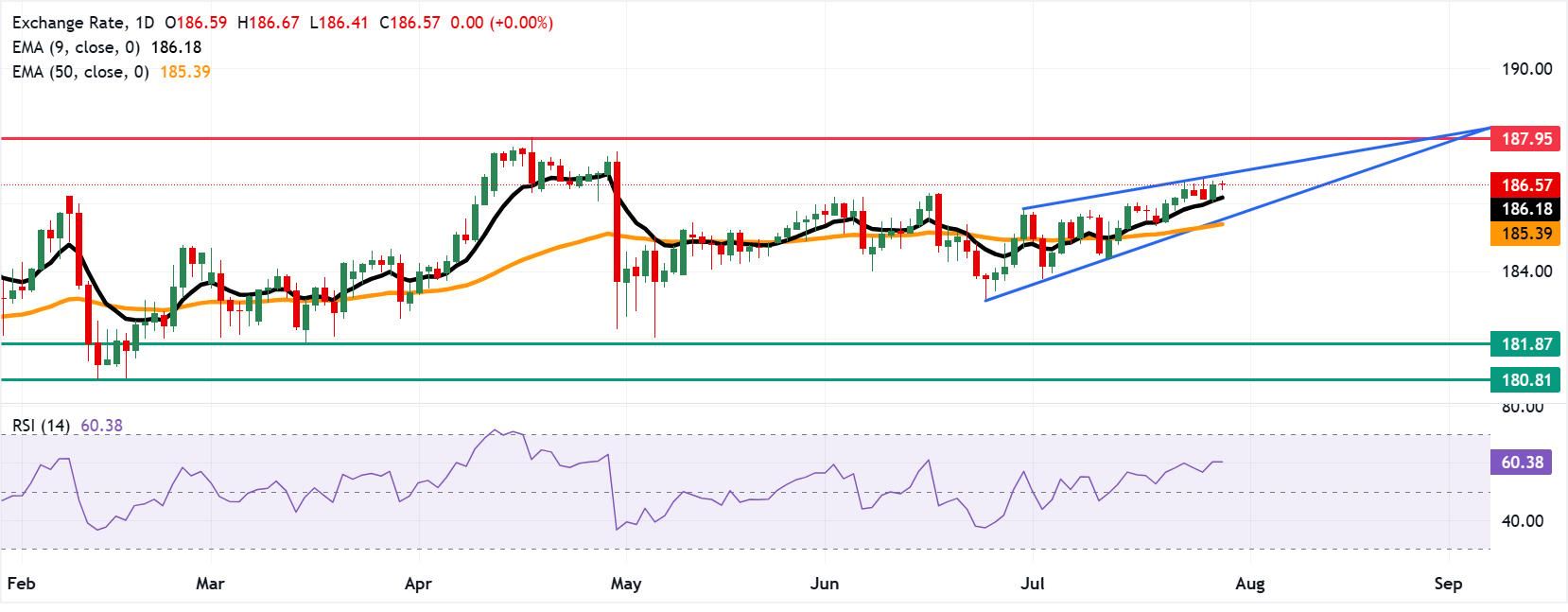Screen dimensions: 1568x612
Task: Select the EMA (50, close, 0) indicator legend
Action: [x=81, y=71]
